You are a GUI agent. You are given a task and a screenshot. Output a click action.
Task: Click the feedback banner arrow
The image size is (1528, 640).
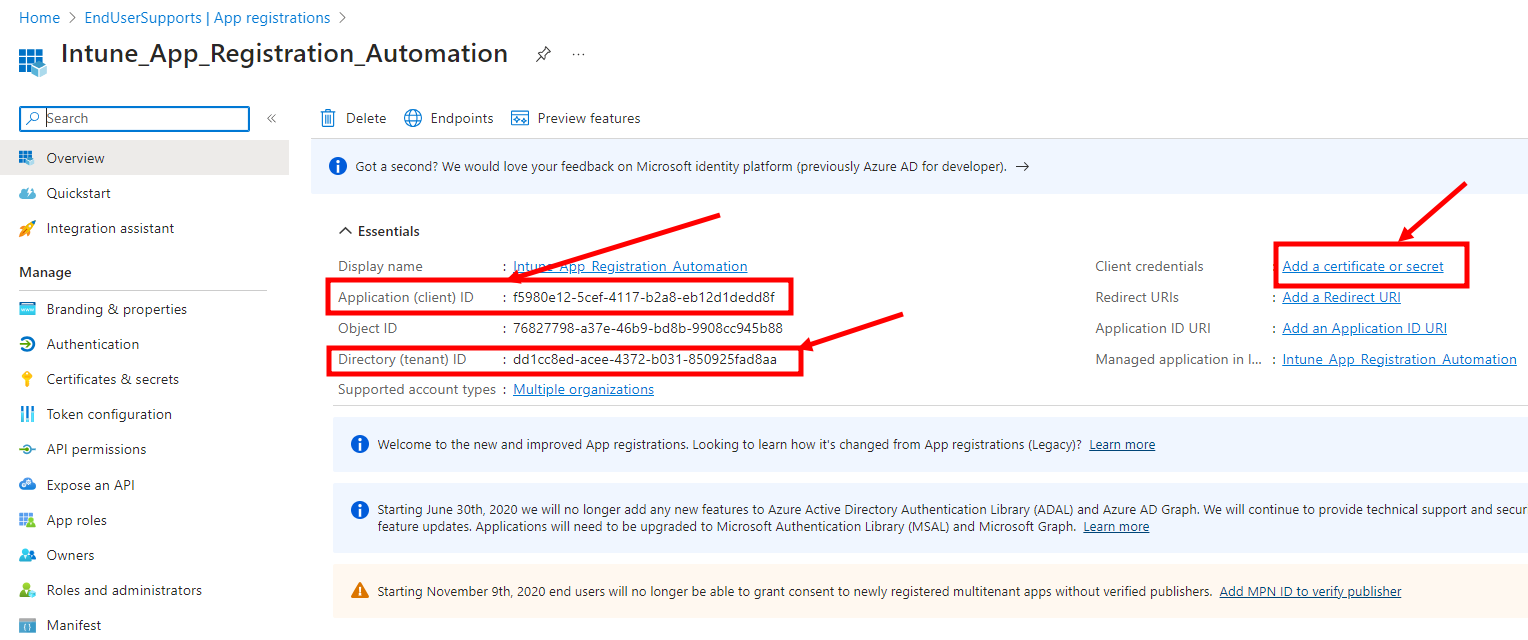point(1022,167)
